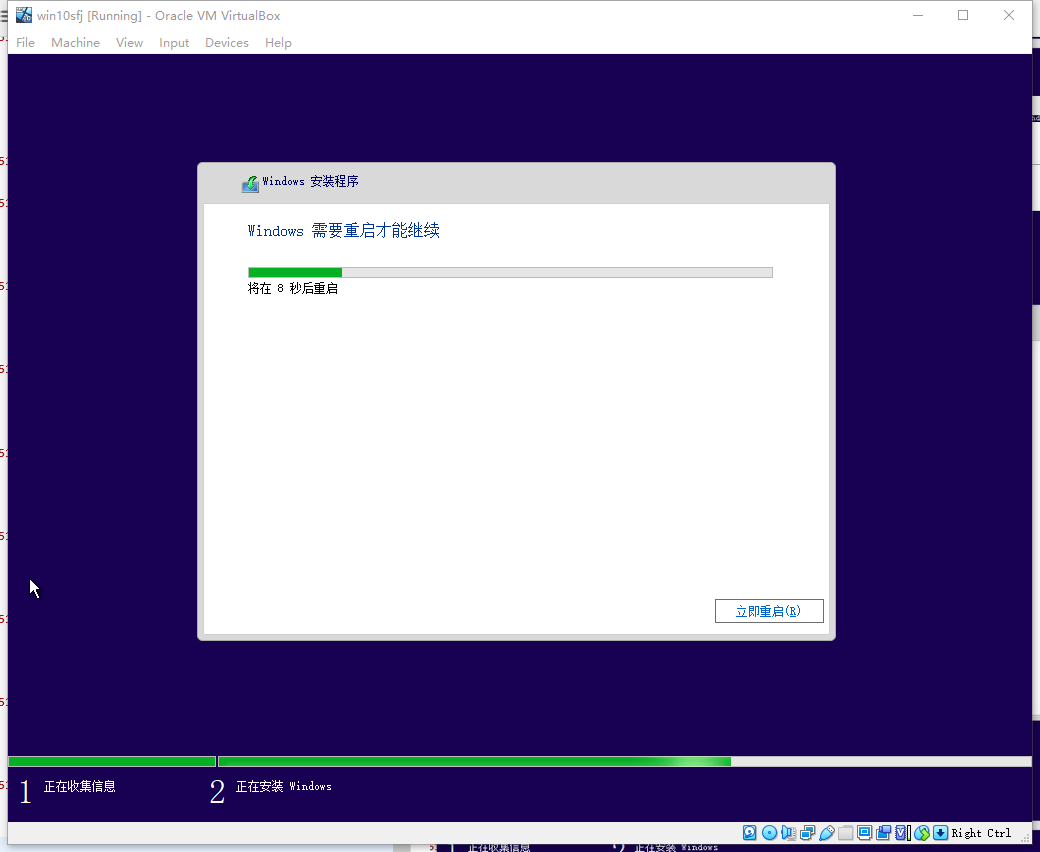
Task: Click the 正在收集信息 step label
Action: (x=80, y=786)
